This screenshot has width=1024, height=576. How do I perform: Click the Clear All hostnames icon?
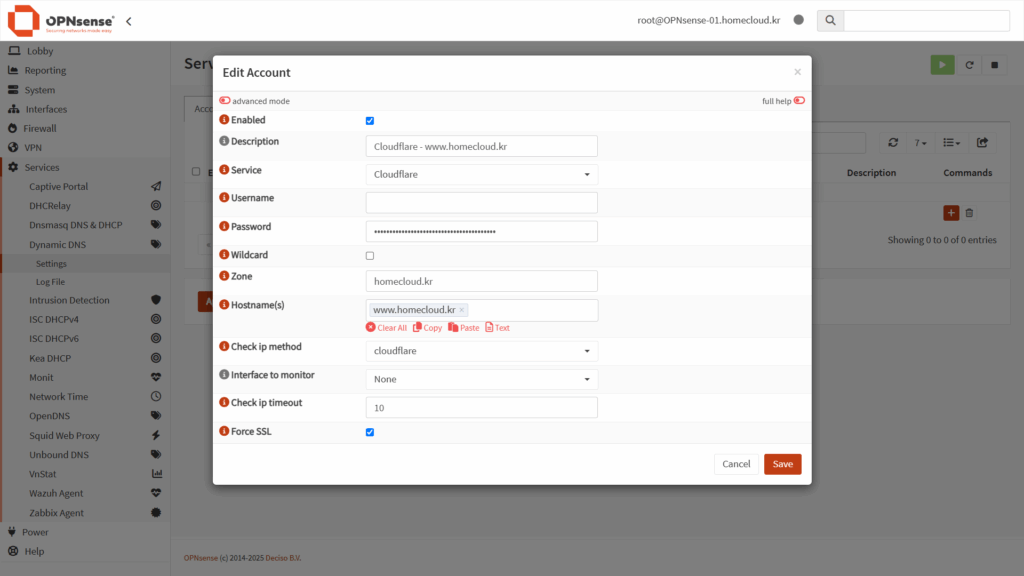(x=371, y=328)
